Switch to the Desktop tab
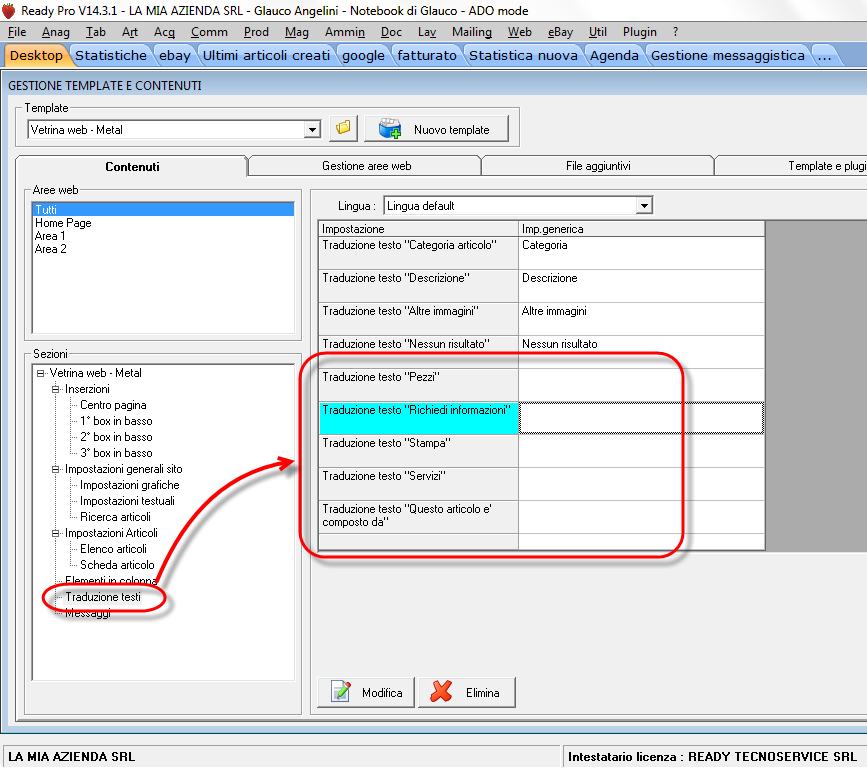The image size is (867, 768). click(36, 55)
